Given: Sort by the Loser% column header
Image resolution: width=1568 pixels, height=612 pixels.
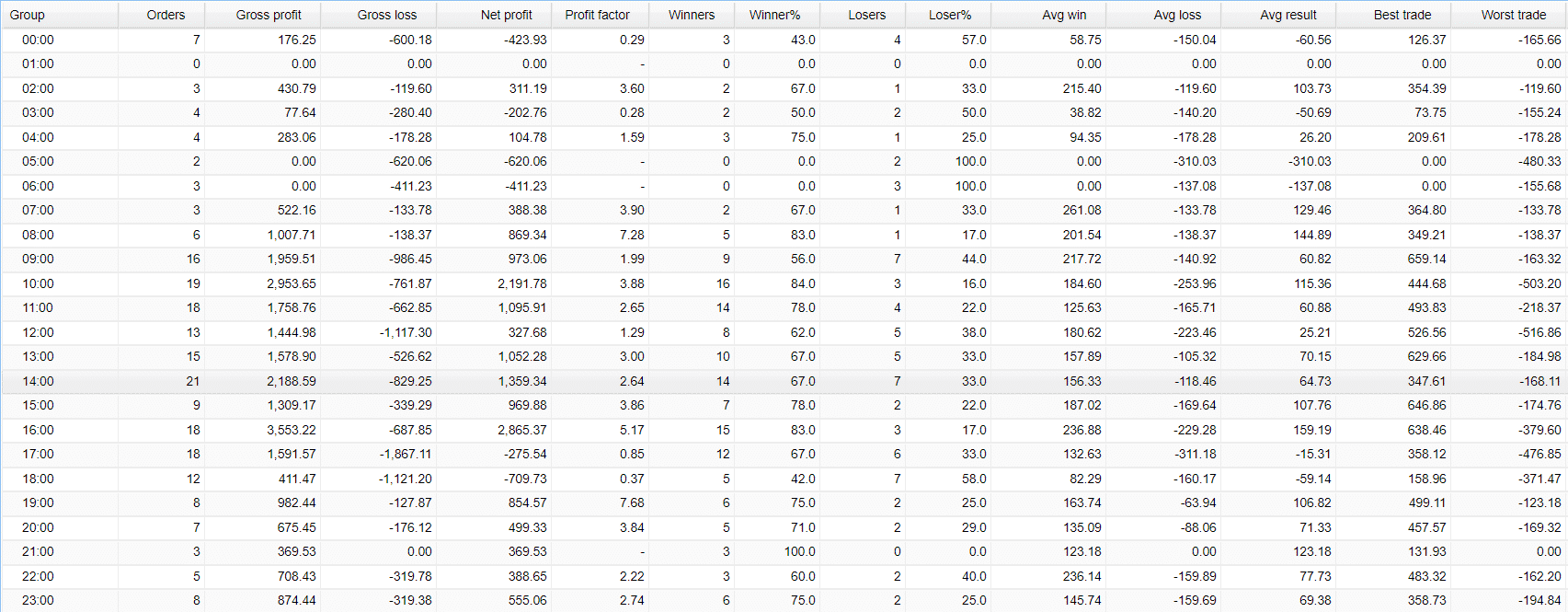Looking at the screenshot, I should tap(950, 15).
